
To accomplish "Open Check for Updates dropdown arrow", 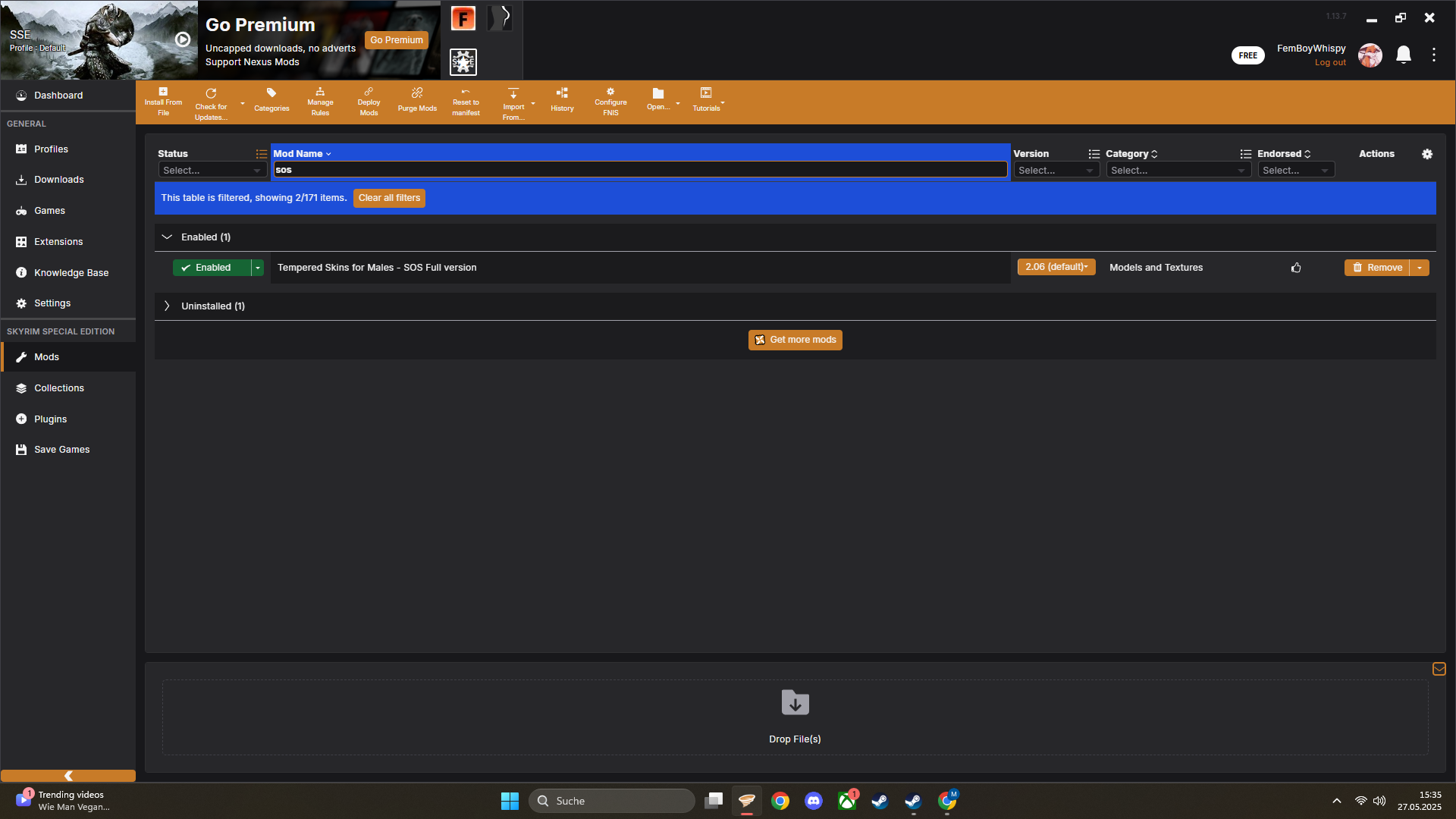I will click(243, 103).
